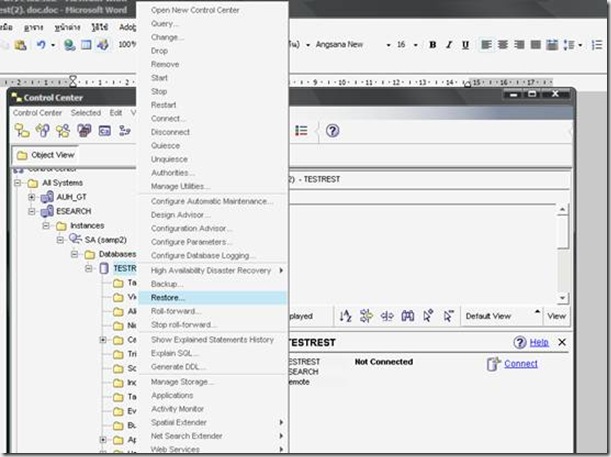The height and width of the screenshot is (457, 611).
Task: Click Word globe hyperlink icon
Action: [x=69, y=45]
